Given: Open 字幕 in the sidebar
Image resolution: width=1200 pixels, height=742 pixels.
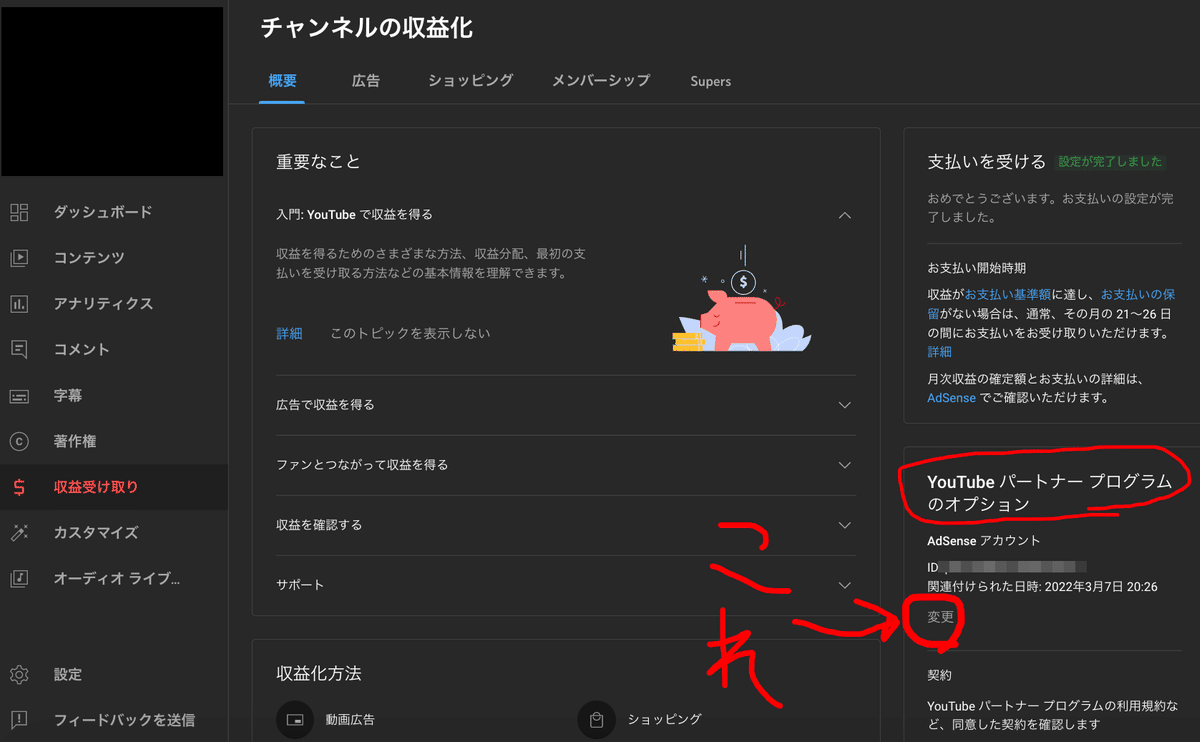Looking at the screenshot, I should click(68, 396).
